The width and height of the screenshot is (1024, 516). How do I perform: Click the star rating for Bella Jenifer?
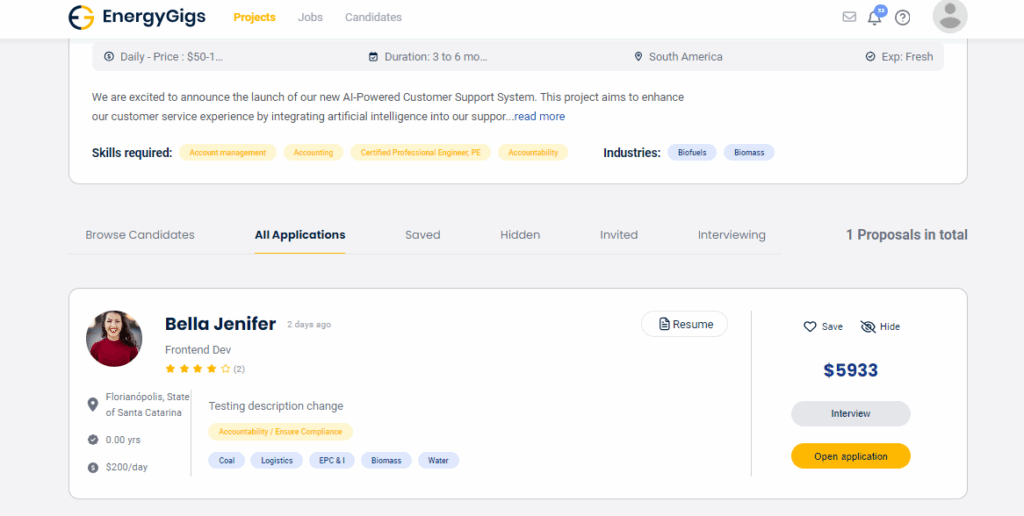pos(198,369)
